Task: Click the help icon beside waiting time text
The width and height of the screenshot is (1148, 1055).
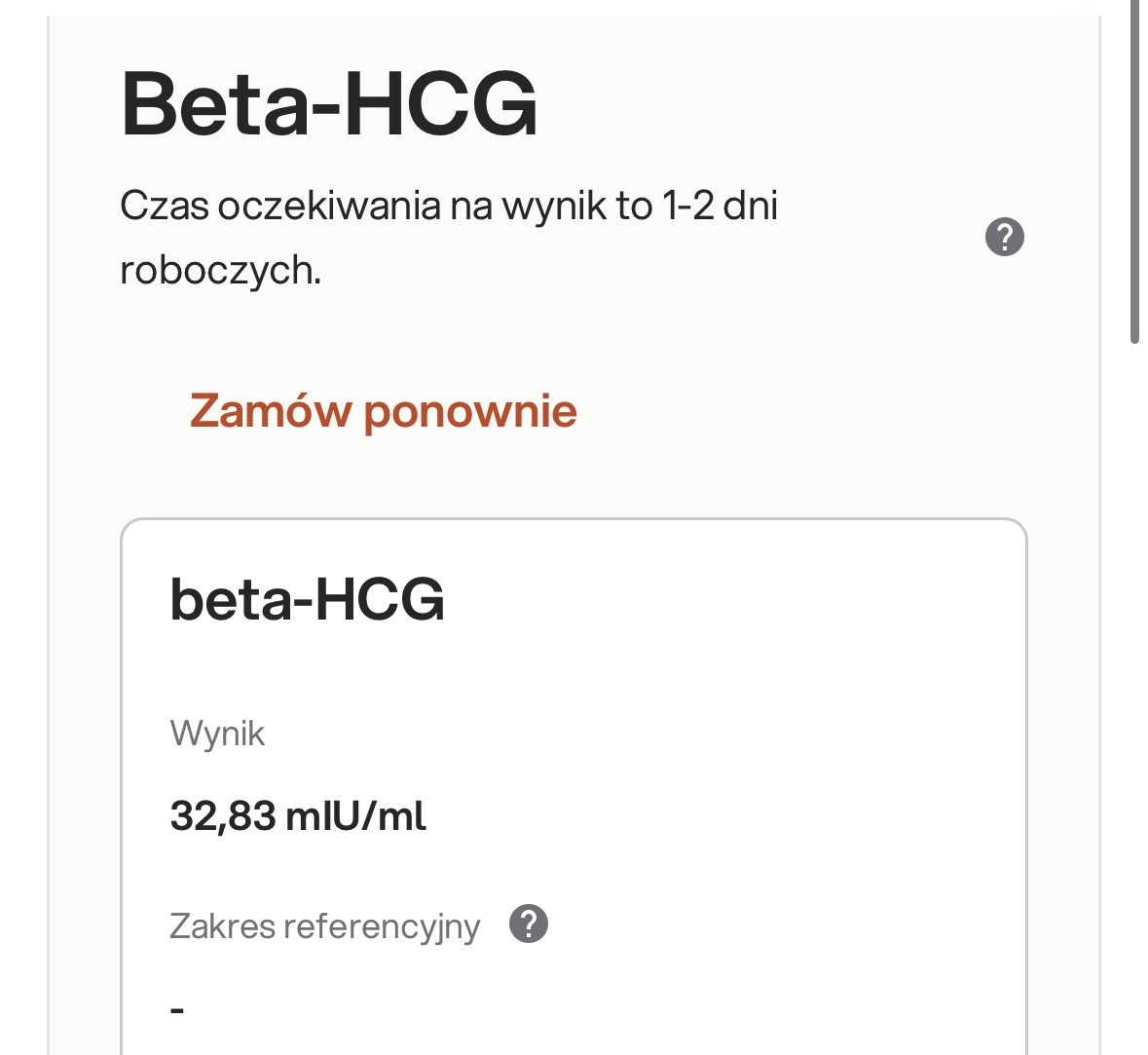Action: [x=1005, y=237]
